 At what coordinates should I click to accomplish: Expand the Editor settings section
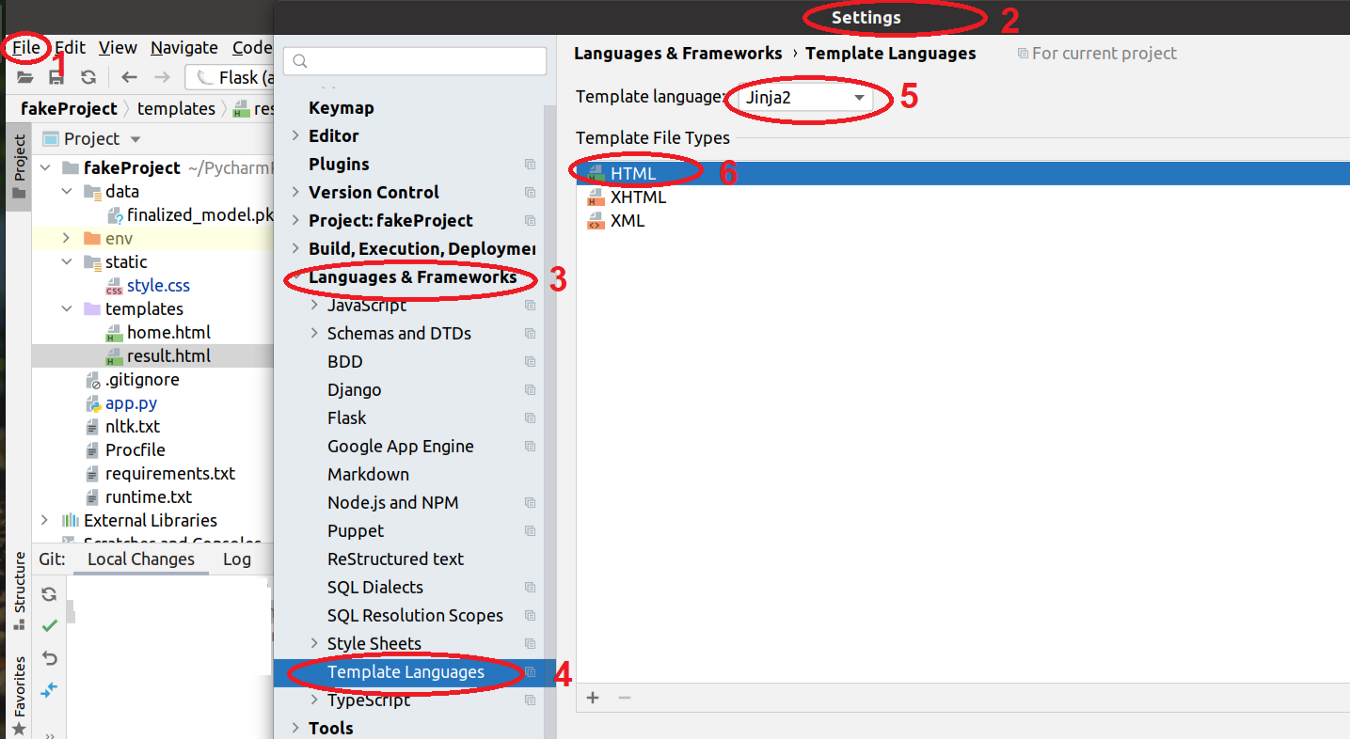point(295,136)
